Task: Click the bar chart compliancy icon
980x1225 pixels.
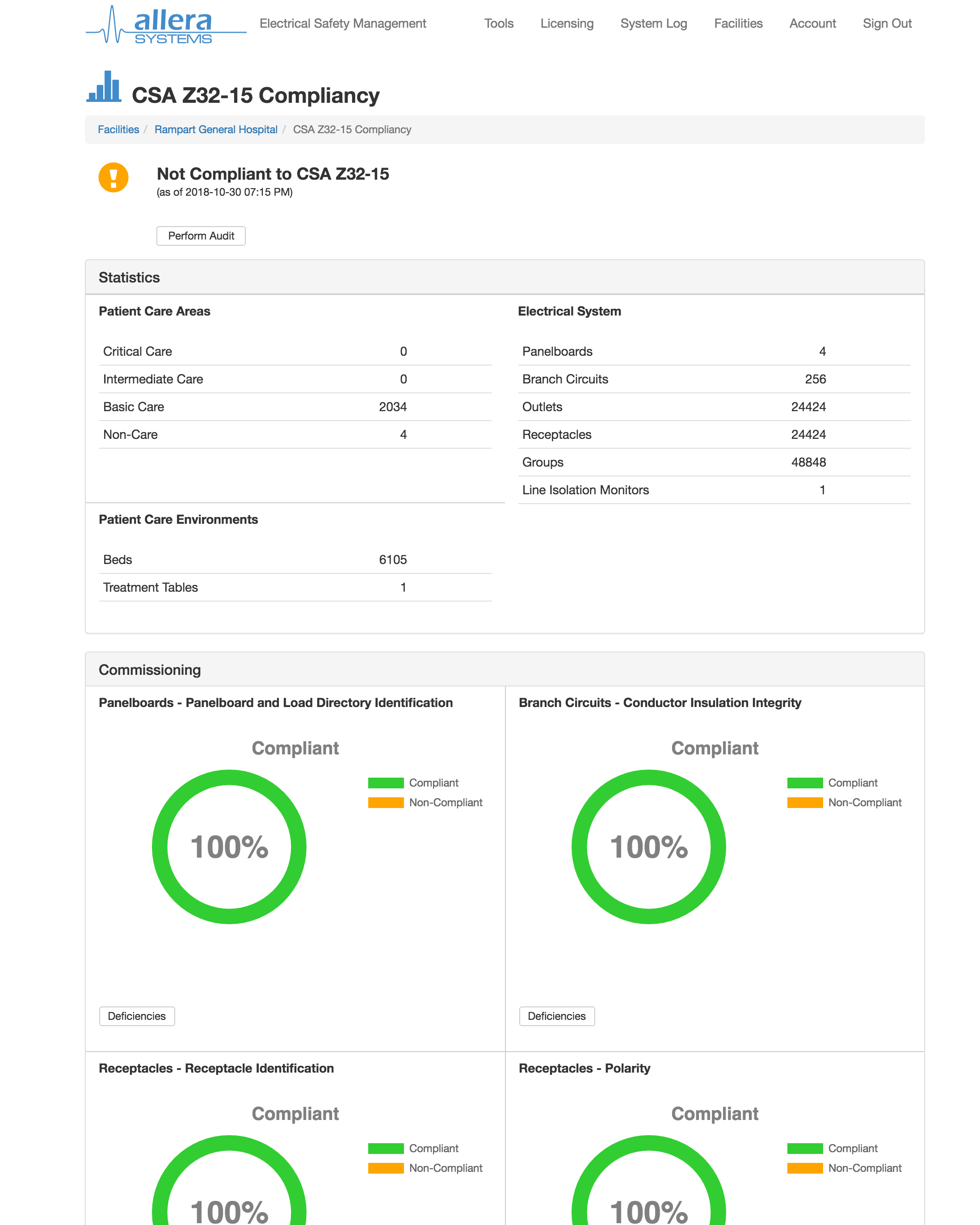Action: pyautogui.click(x=104, y=86)
